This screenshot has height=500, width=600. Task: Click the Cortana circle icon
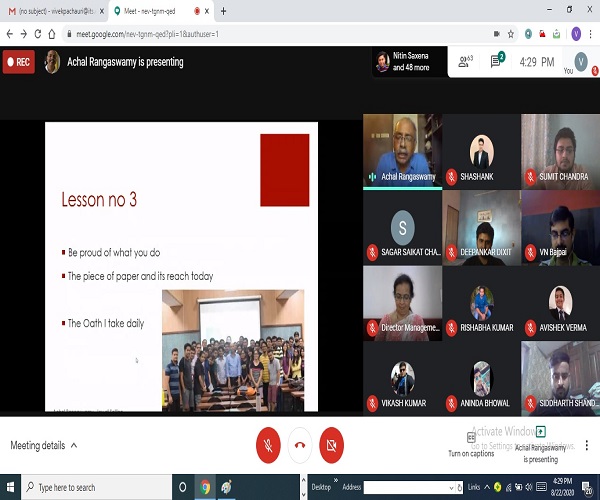(183, 487)
